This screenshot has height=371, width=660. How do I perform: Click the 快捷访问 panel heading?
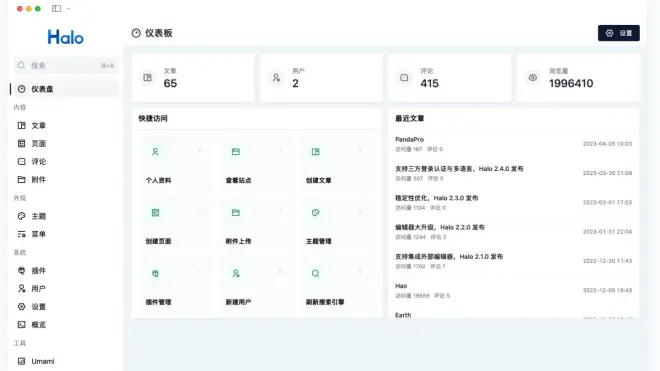[153, 118]
